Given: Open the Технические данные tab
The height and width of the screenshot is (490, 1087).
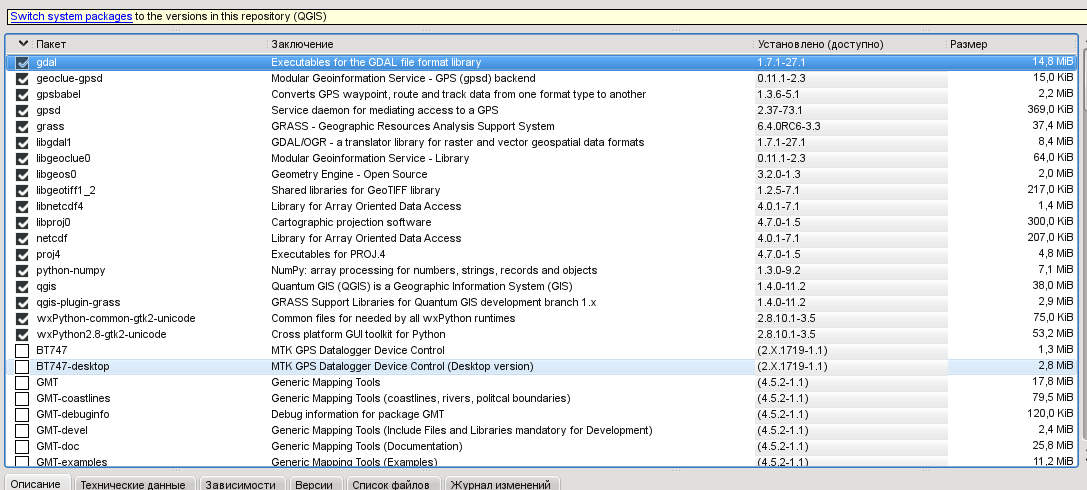Looking at the screenshot, I should [x=133, y=484].
